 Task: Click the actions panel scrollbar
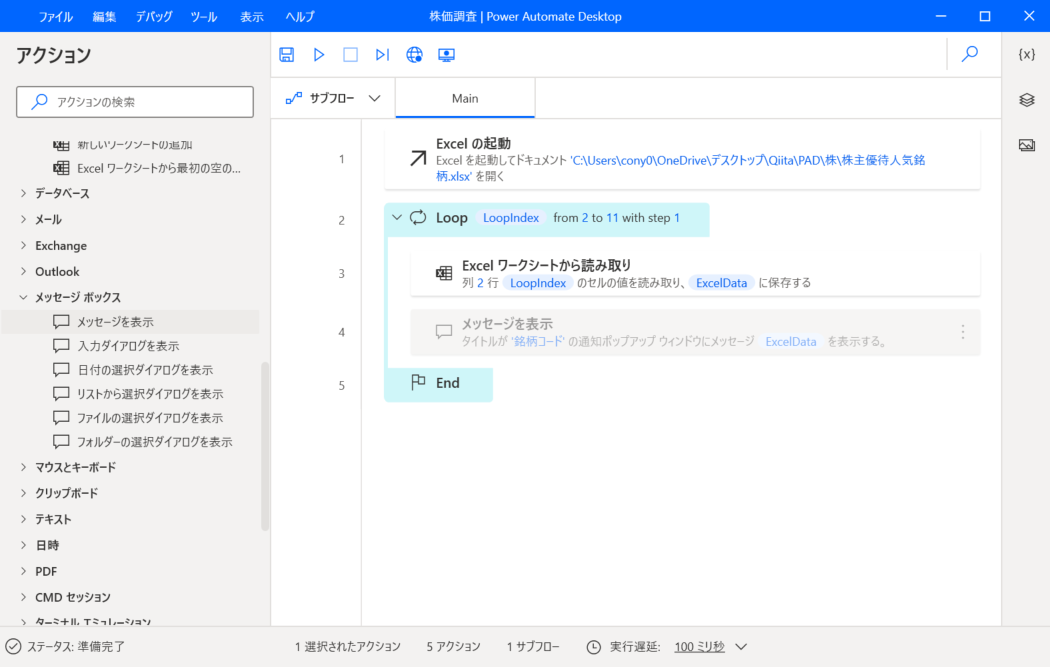point(265,446)
